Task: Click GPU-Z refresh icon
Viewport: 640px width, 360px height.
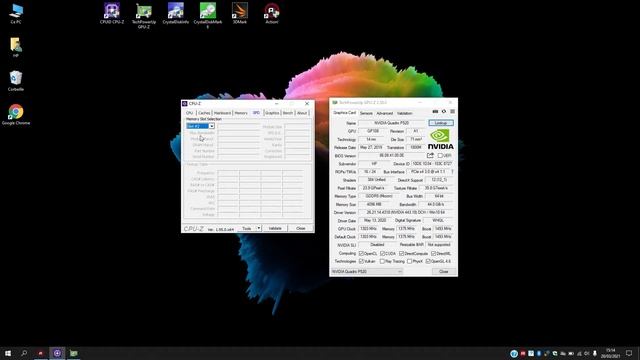Action: (x=444, y=111)
